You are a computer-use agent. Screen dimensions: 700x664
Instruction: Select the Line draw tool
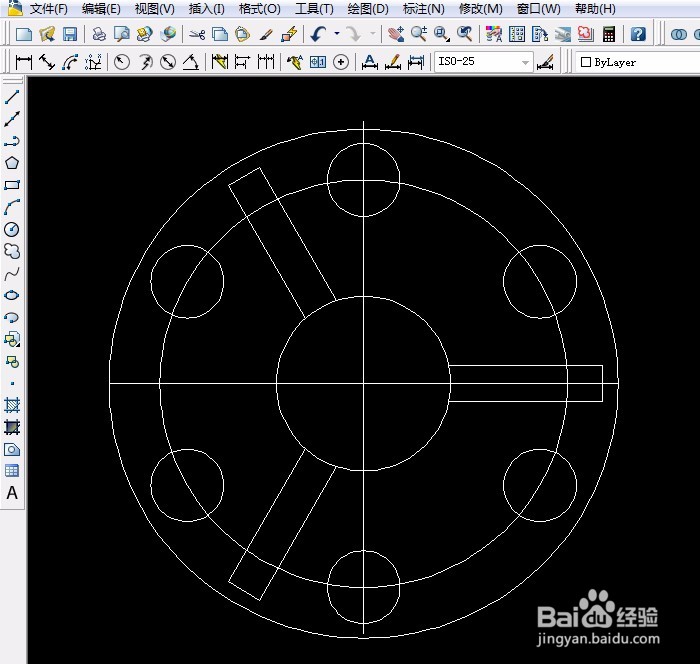[x=12, y=97]
